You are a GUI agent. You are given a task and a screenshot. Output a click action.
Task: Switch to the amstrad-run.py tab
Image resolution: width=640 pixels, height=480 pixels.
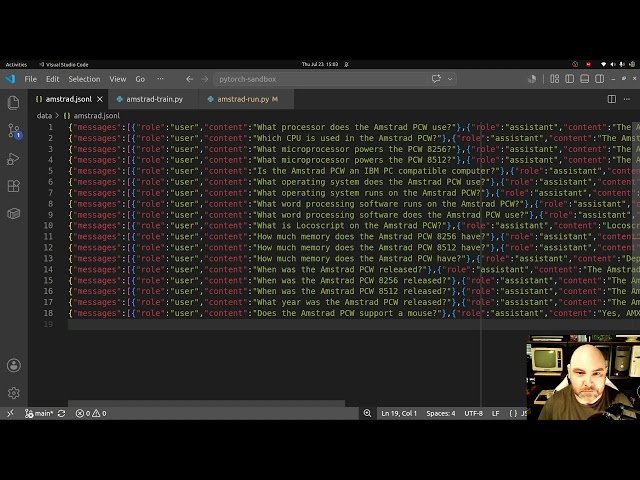click(247, 99)
